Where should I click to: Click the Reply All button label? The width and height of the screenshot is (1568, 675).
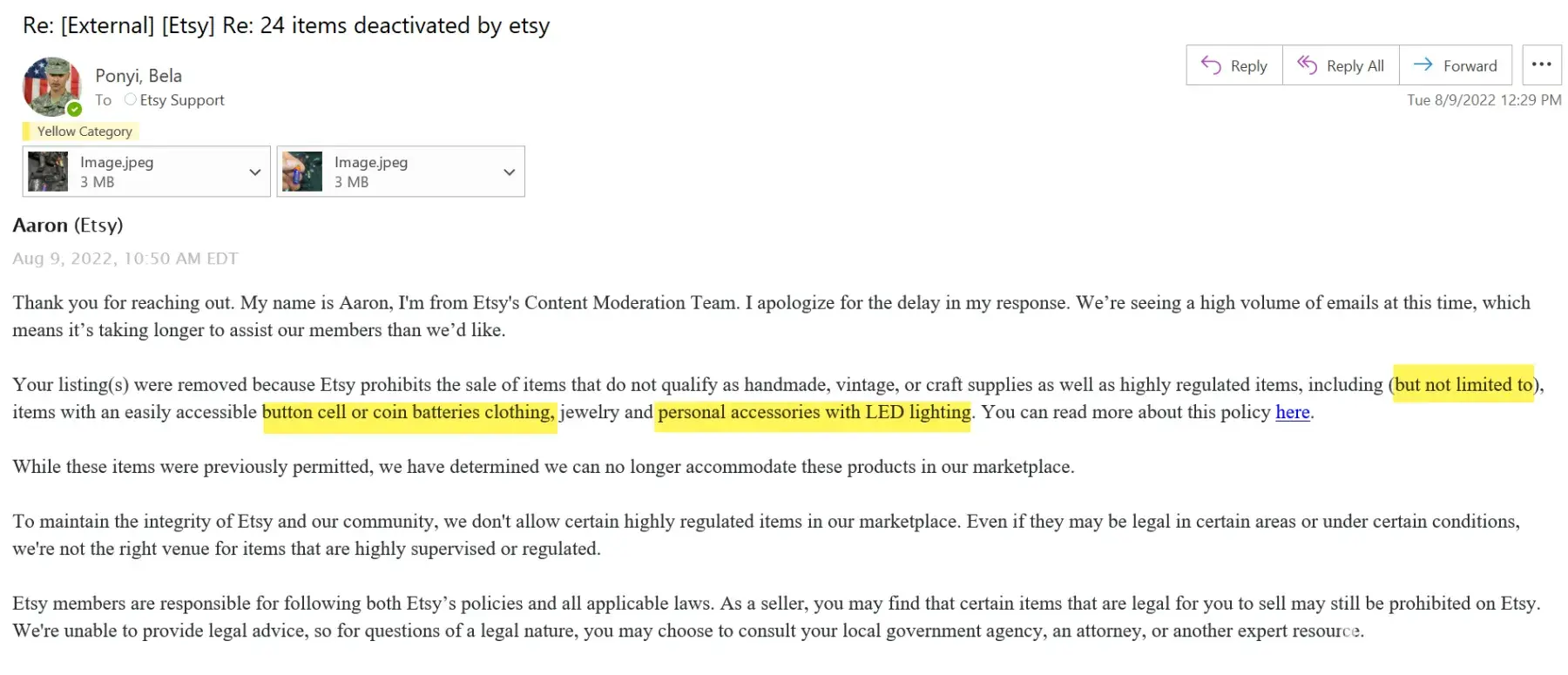coord(1355,66)
